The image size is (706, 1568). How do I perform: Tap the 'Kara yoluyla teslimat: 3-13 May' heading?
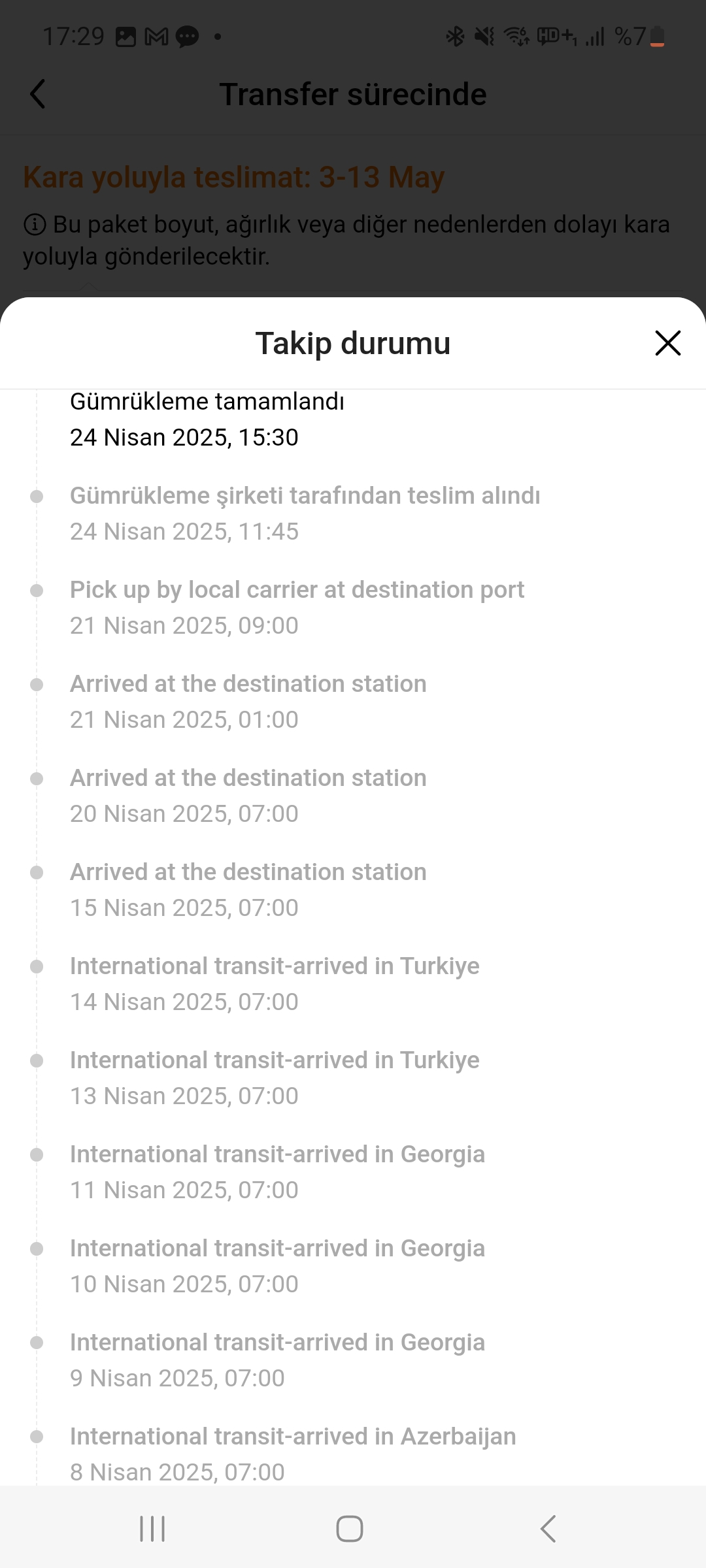point(234,177)
